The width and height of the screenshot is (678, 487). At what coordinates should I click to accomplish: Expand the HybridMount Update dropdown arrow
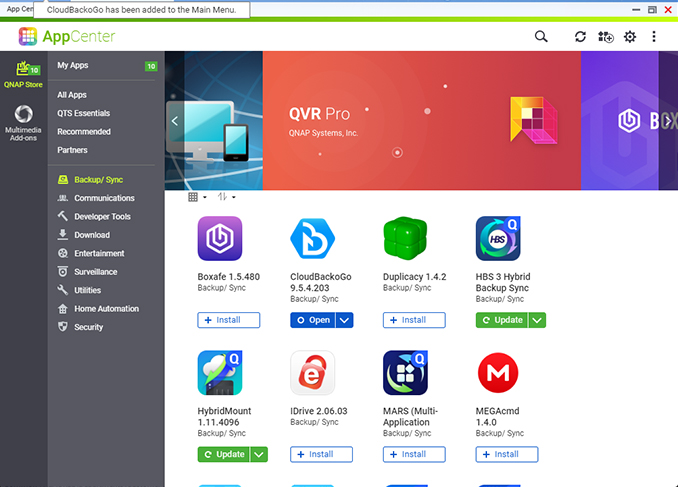(260, 454)
